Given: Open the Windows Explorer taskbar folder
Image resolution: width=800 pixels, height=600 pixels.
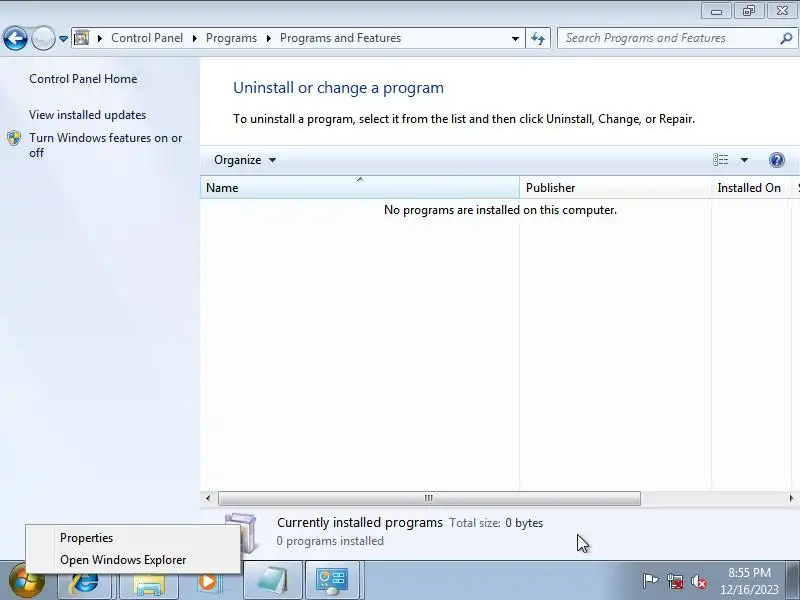Looking at the screenshot, I should click(148, 581).
